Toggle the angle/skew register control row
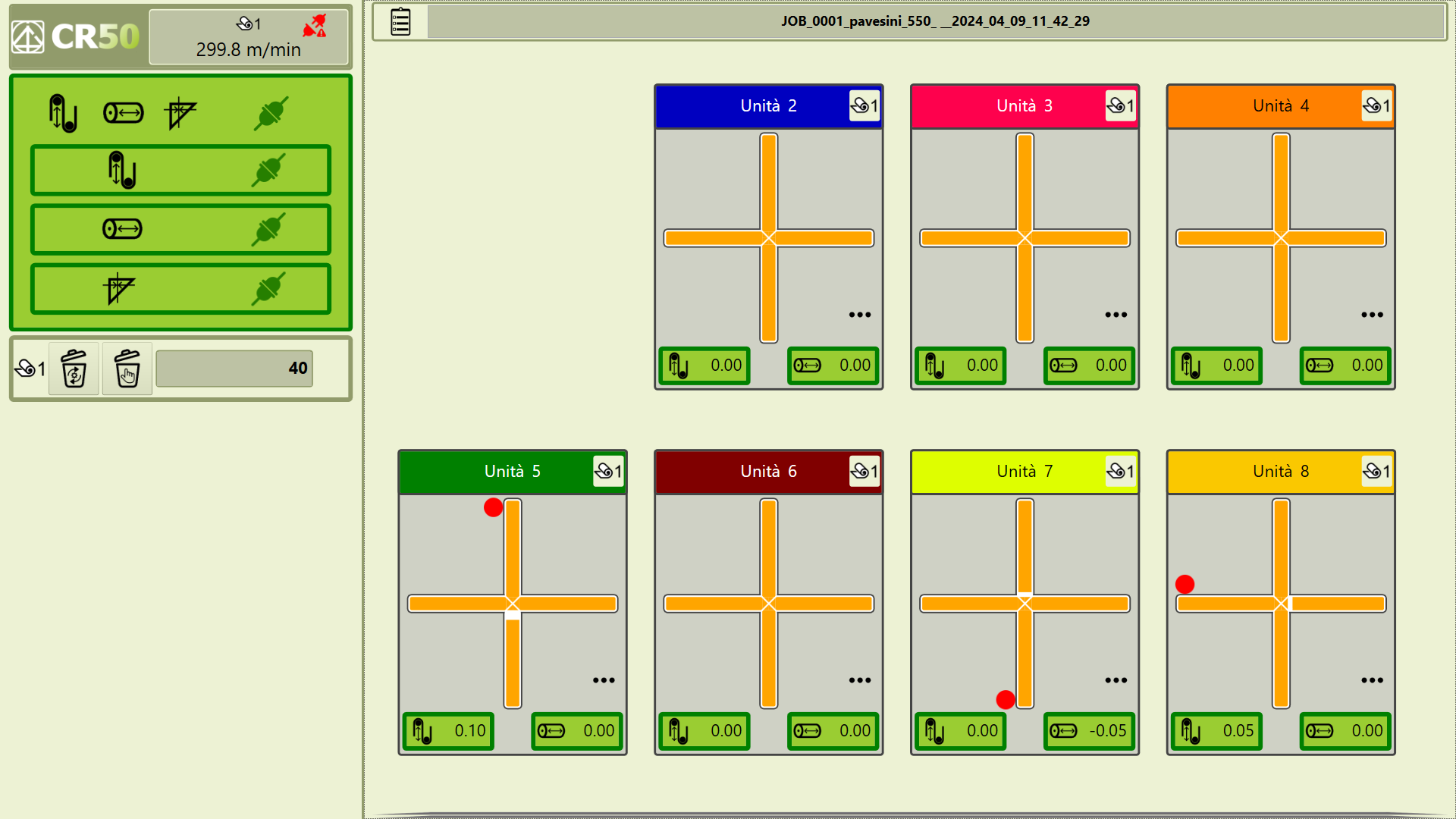Image resolution: width=1456 pixels, height=819 pixels. point(180,289)
